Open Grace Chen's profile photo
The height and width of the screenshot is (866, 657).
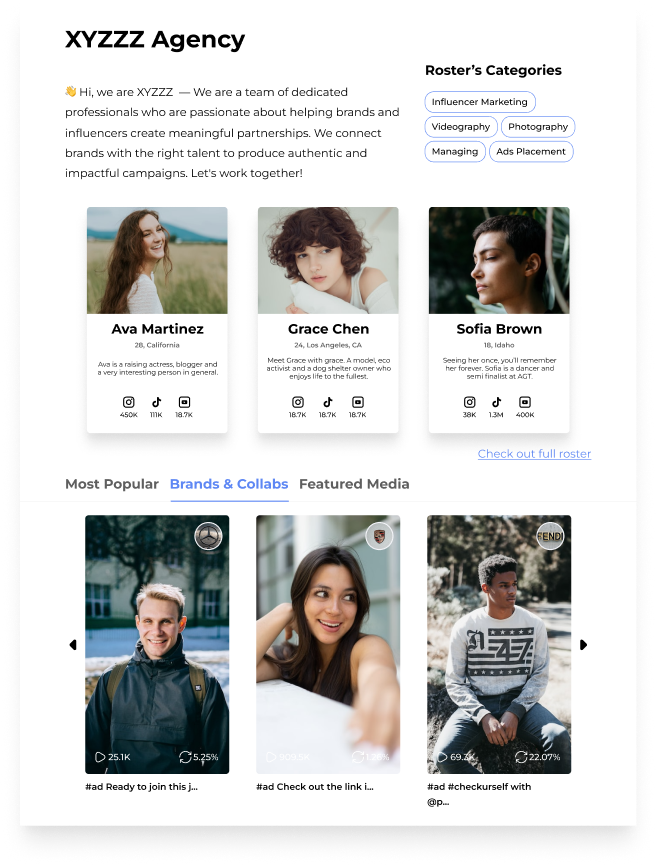point(328,260)
